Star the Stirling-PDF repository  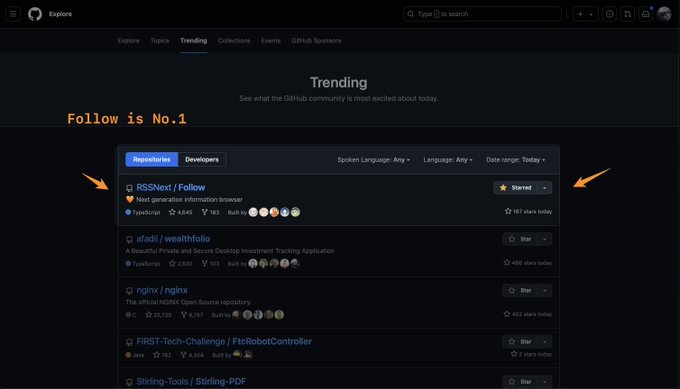520,382
